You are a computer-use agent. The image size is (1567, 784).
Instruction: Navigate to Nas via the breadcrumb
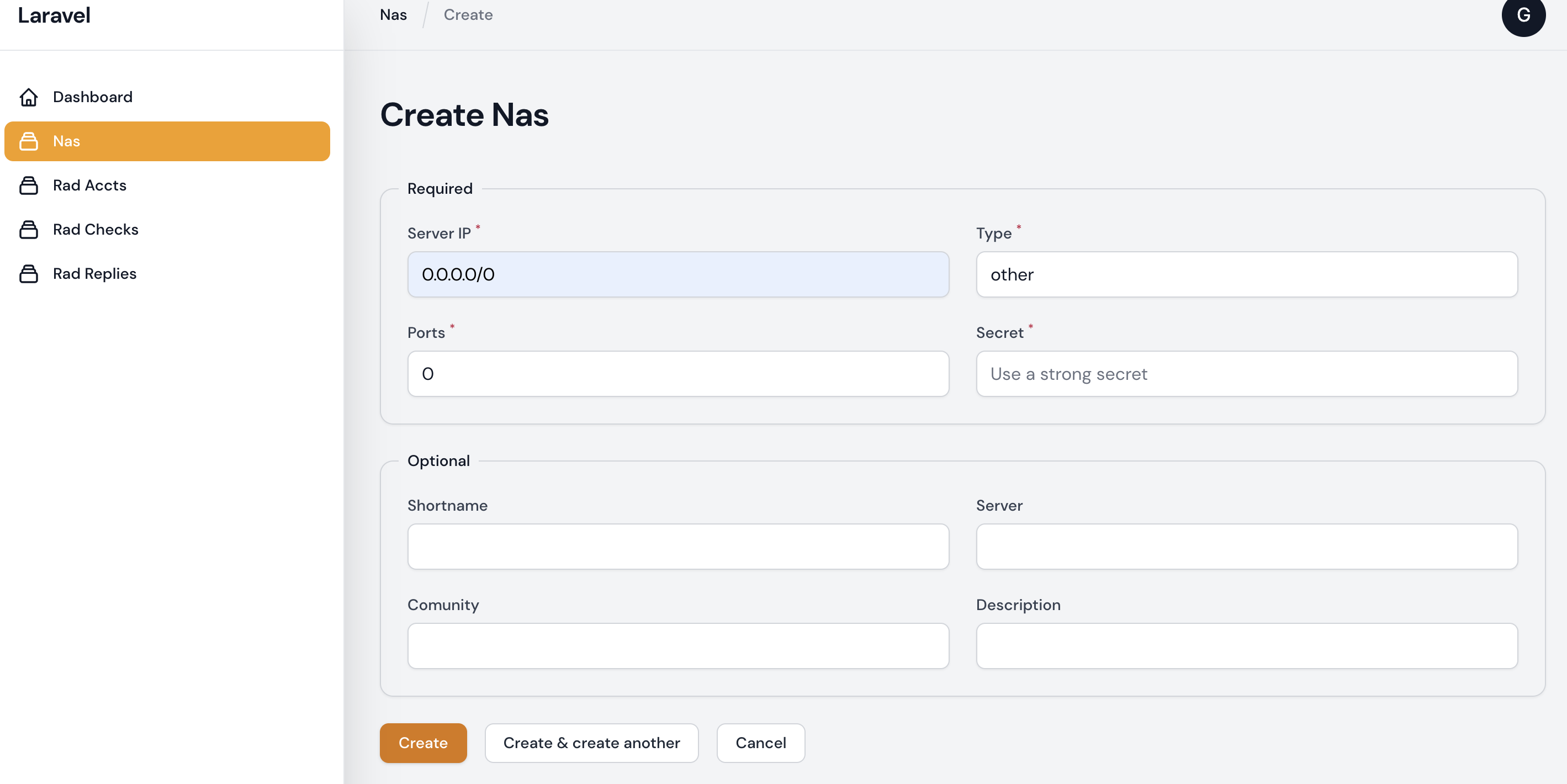393,14
